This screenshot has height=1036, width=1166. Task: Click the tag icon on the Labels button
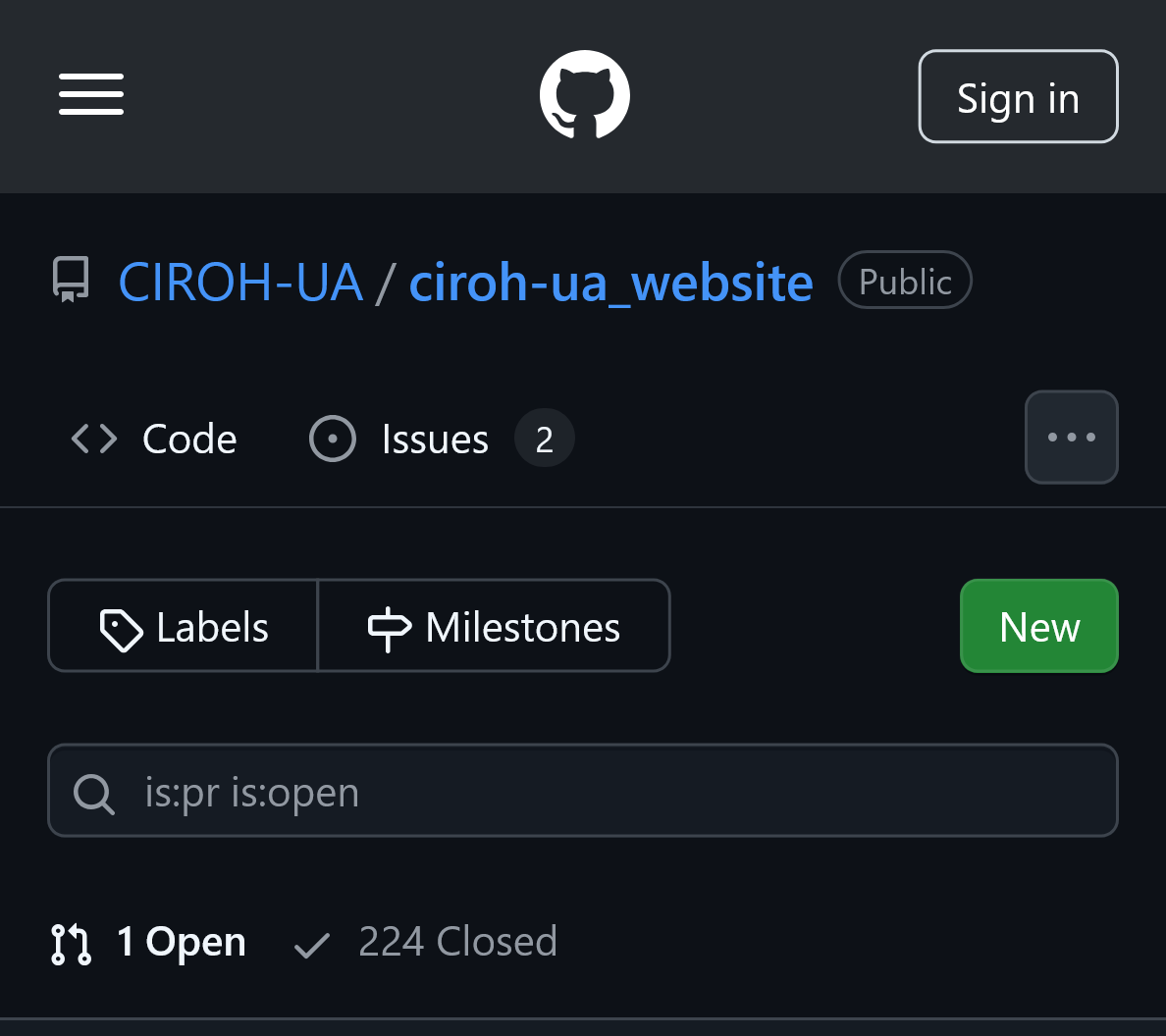coord(122,628)
